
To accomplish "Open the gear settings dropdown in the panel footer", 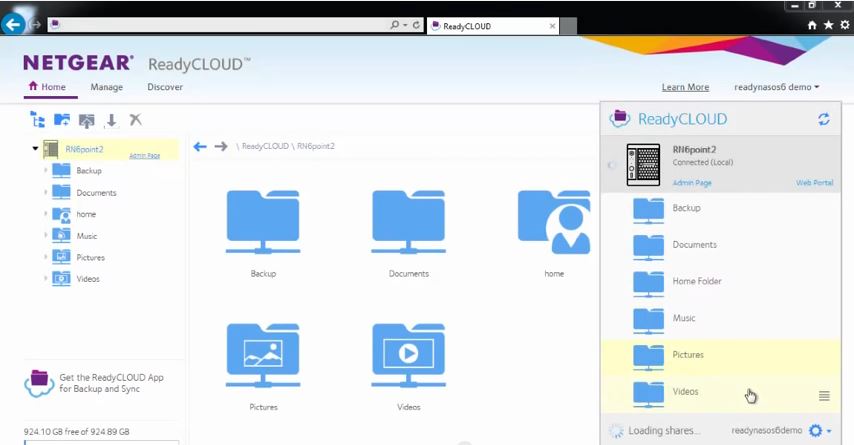I will click(819, 431).
